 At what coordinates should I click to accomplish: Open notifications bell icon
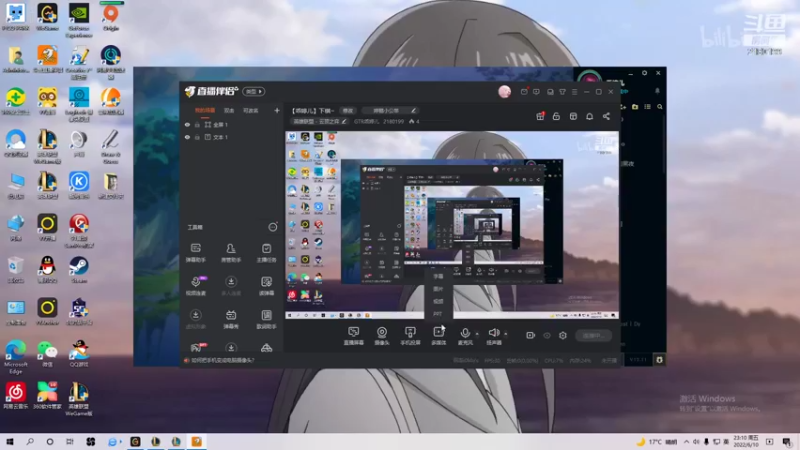589,116
